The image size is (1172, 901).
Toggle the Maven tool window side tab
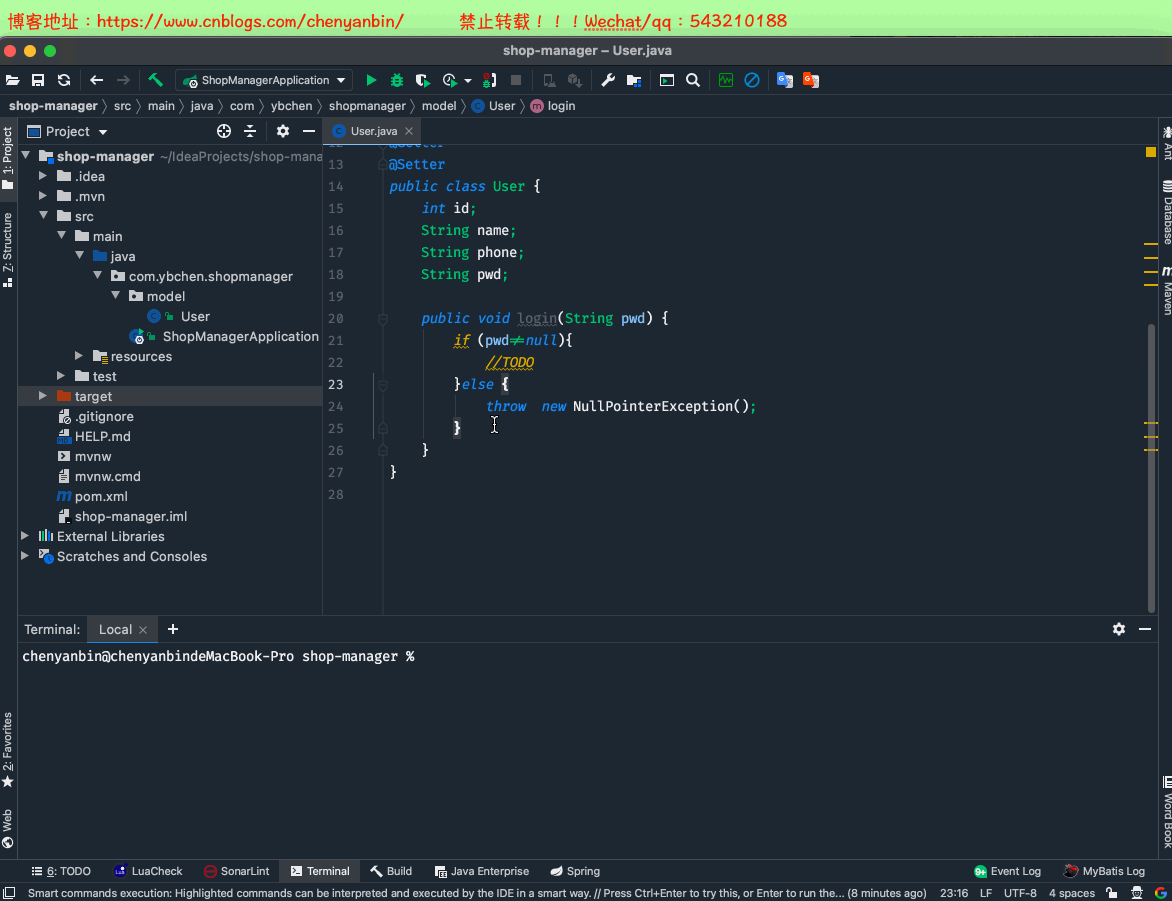tap(1166, 291)
